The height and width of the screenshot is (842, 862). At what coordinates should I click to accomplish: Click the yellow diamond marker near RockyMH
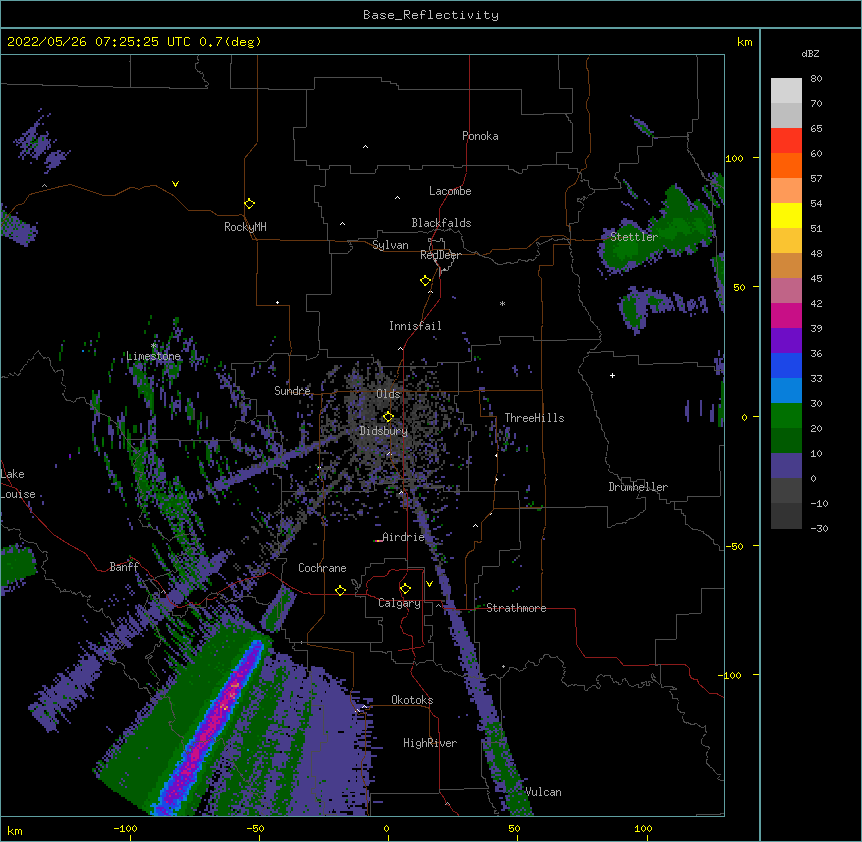[249, 204]
